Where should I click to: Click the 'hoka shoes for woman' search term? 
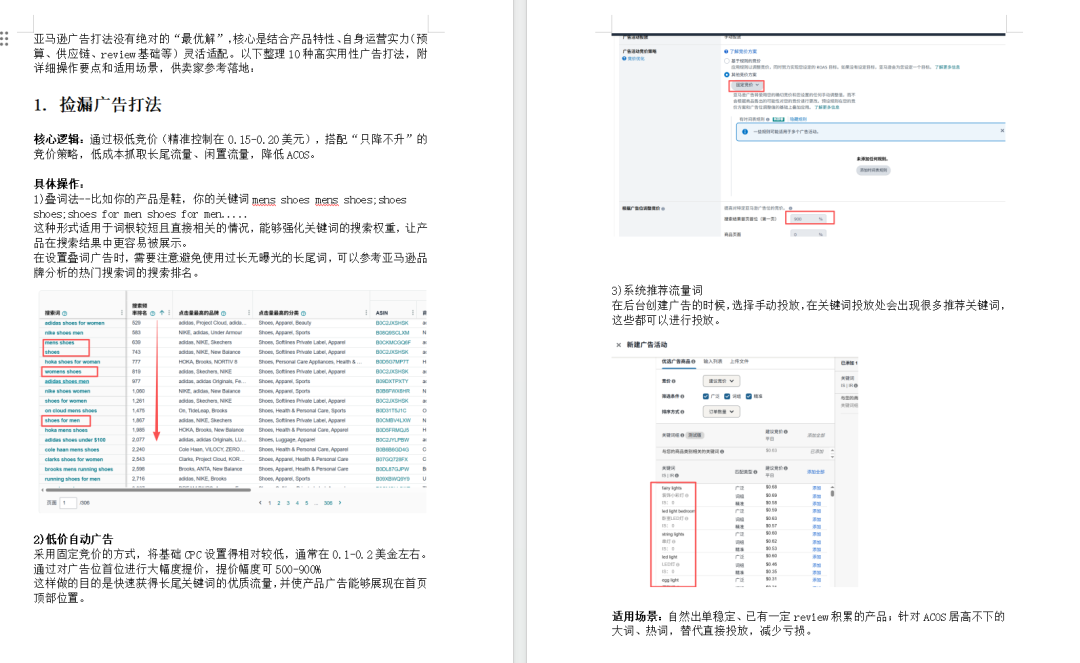tap(72, 361)
